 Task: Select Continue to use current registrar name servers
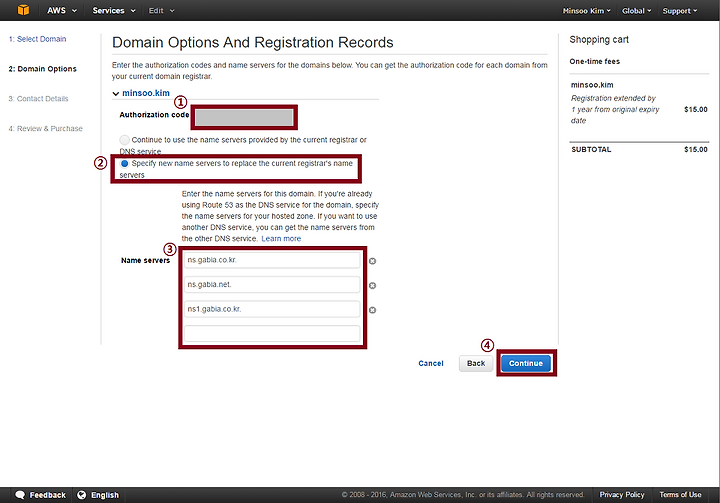(x=124, y=140)
